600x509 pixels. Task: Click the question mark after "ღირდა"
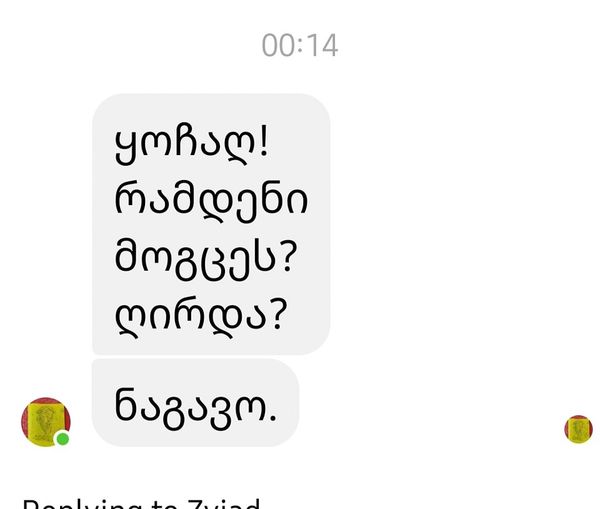pos(279,315)
